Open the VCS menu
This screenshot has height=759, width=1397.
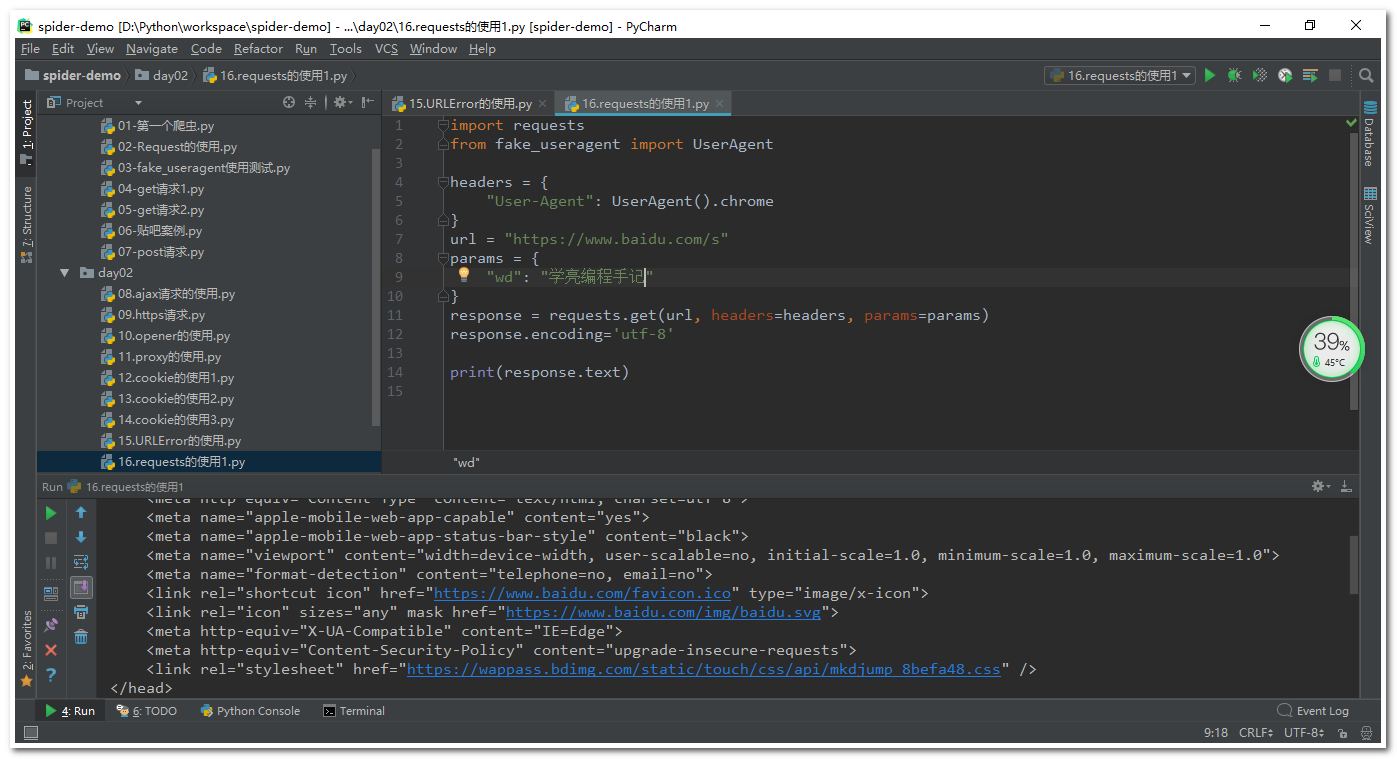click(x=386, y=49)
